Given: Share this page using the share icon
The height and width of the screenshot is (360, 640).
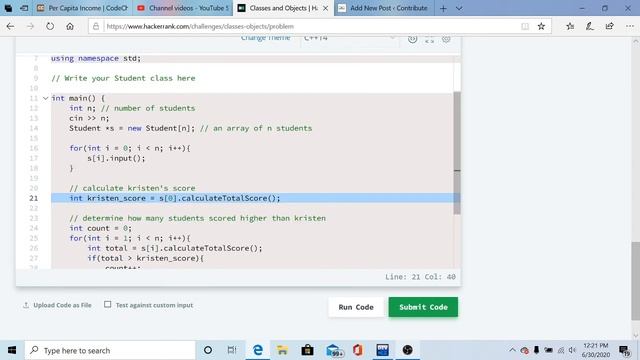Looking at the screenshot, I should coord(609,26).
